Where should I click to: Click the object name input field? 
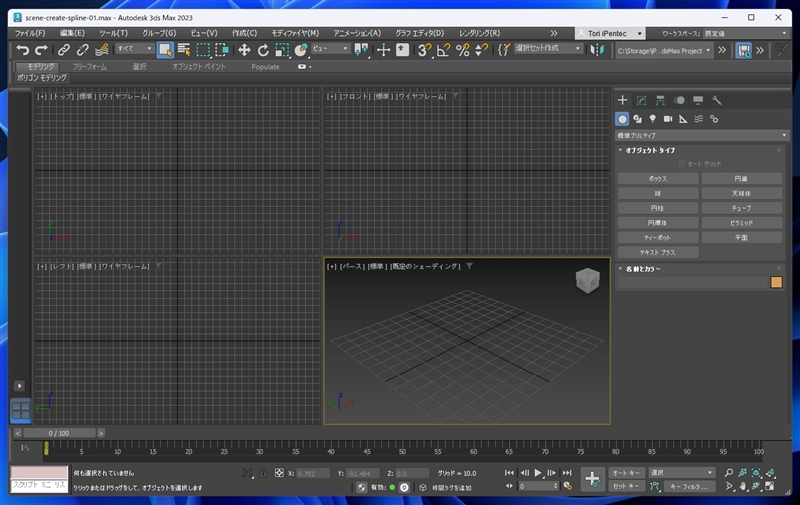[692, 283]
